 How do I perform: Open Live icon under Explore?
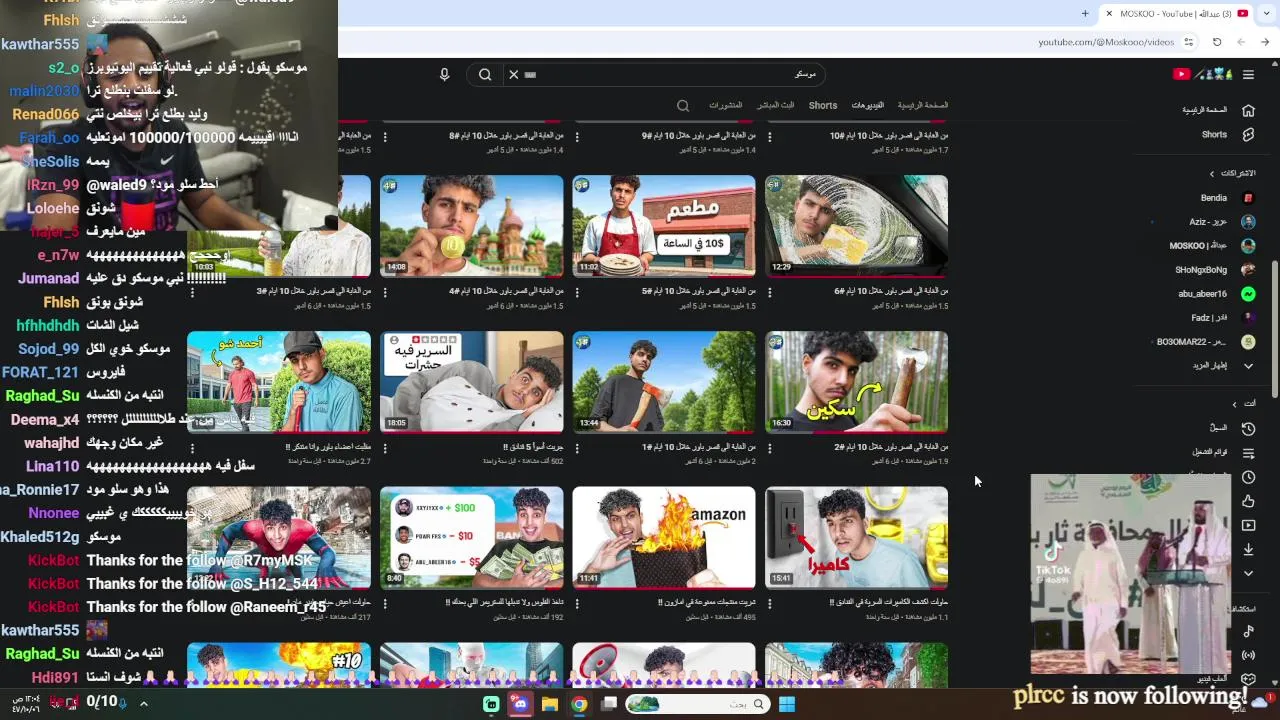(1248, 655)
